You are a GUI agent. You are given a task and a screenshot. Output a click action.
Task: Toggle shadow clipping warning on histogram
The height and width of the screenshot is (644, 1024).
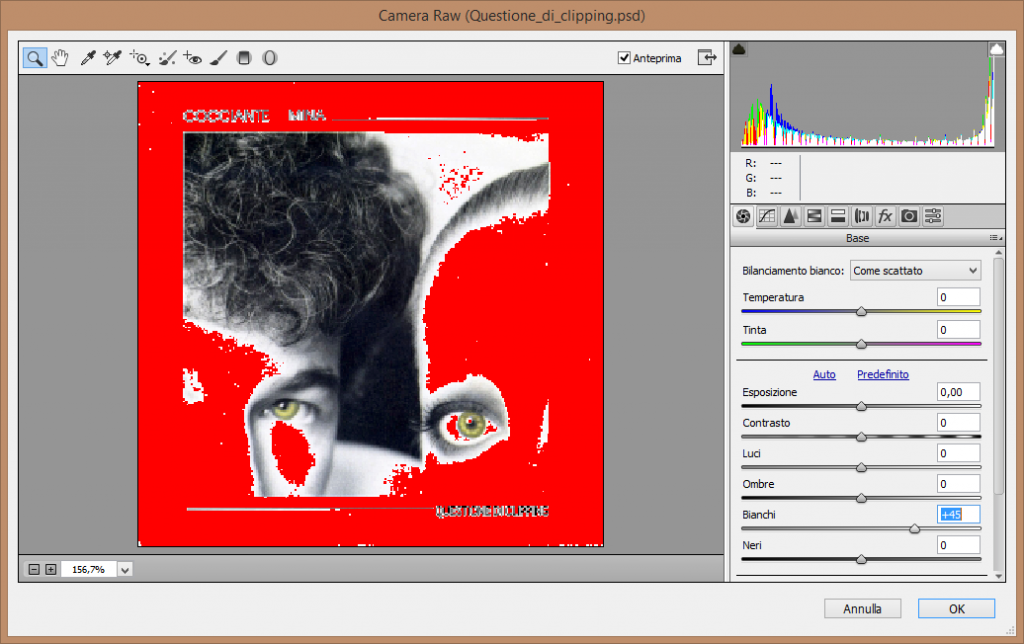click(739, 50)
